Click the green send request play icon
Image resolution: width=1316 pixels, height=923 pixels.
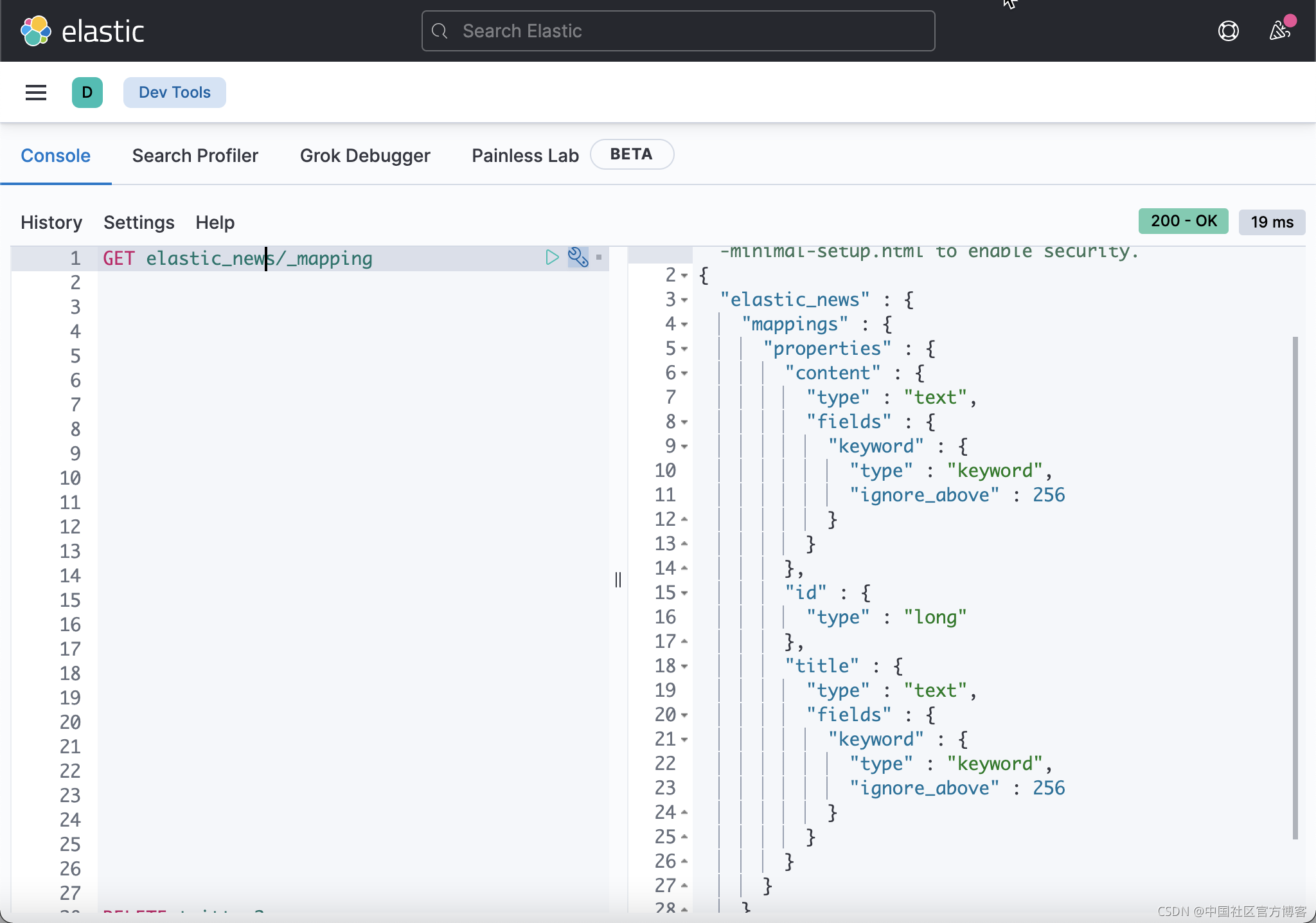[551, 258]
